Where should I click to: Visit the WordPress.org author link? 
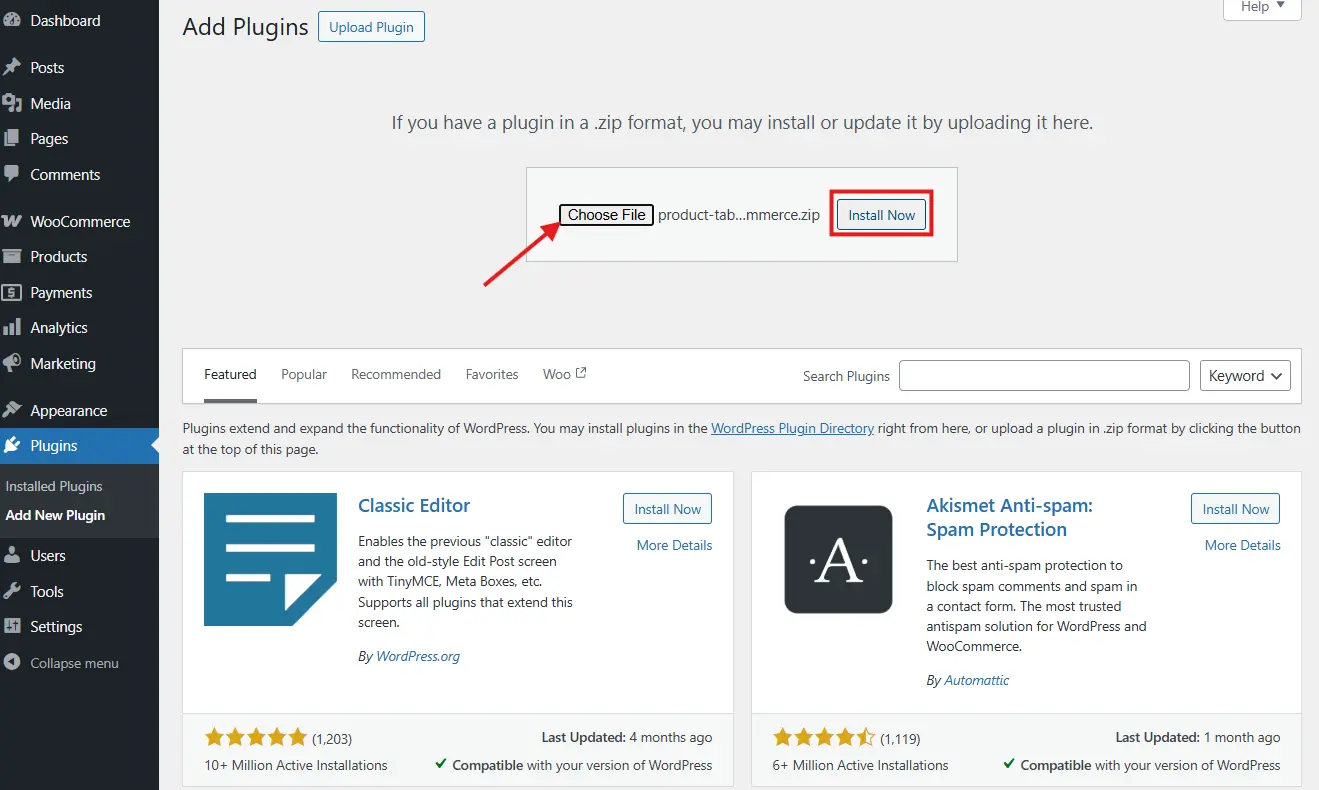point(418,656)
